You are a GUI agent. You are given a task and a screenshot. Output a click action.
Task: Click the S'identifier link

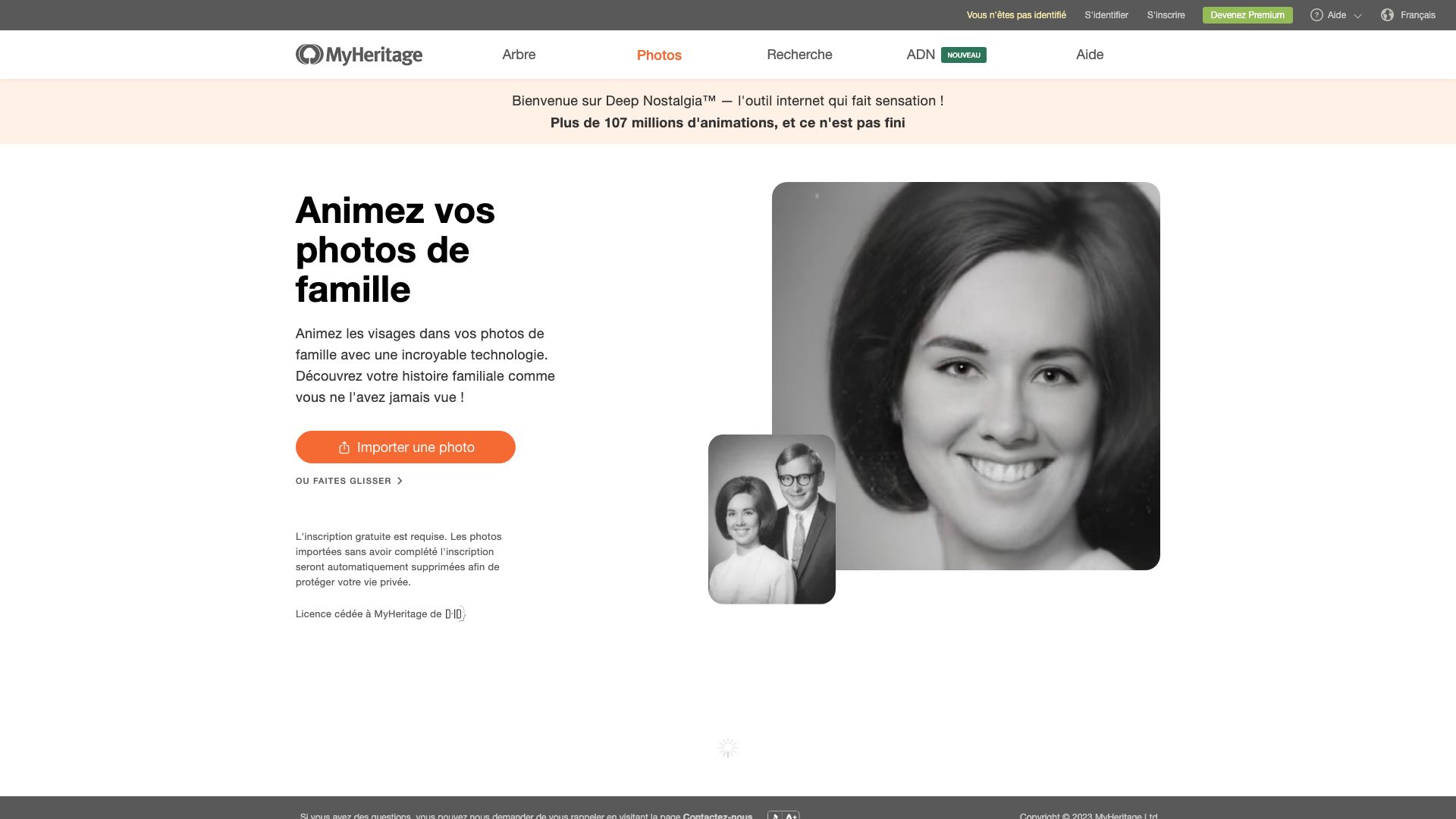point(1106,15)
